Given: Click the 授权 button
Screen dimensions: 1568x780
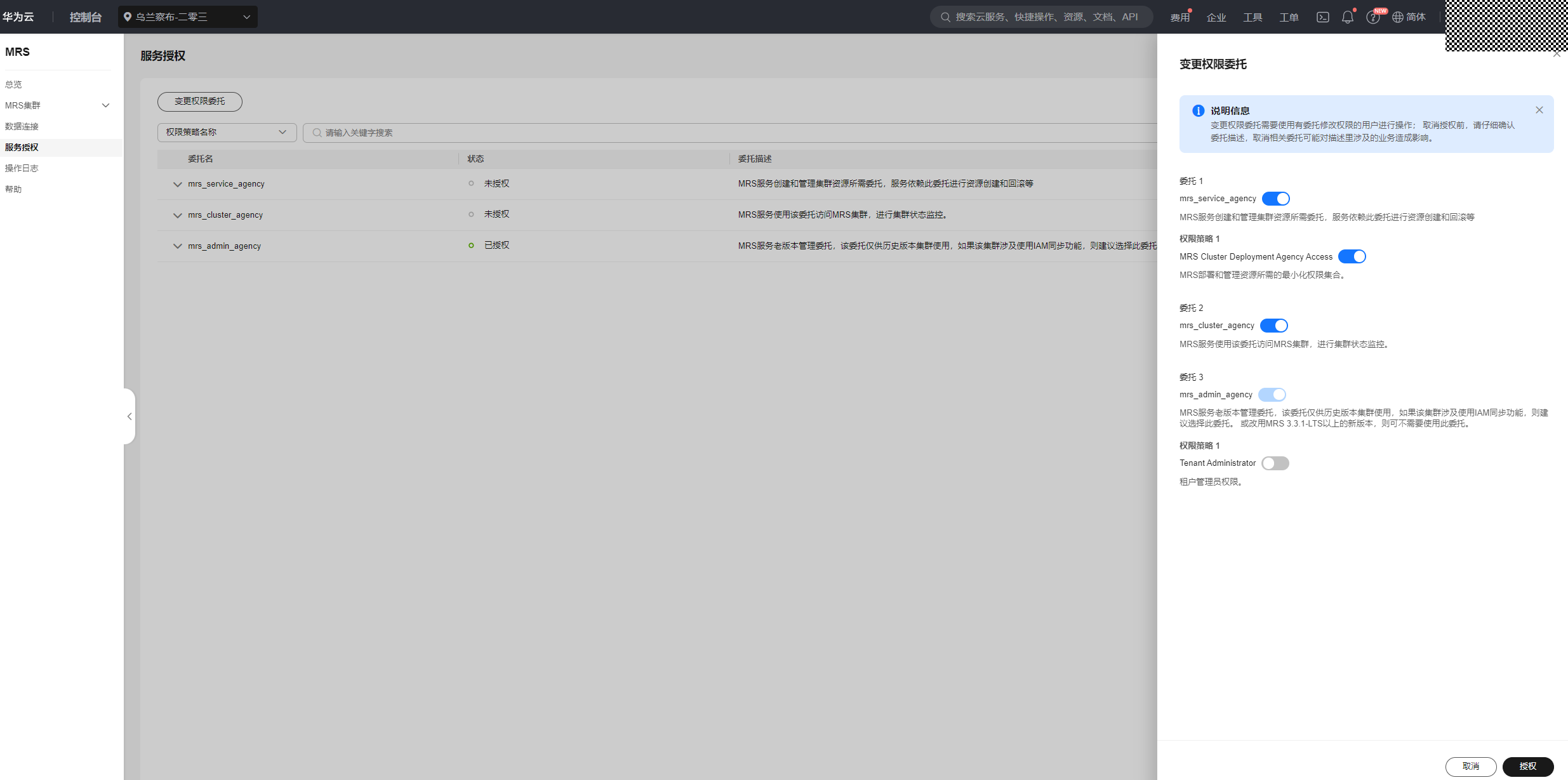Looking at the screenshot, I should click(x=1528, y=766).
